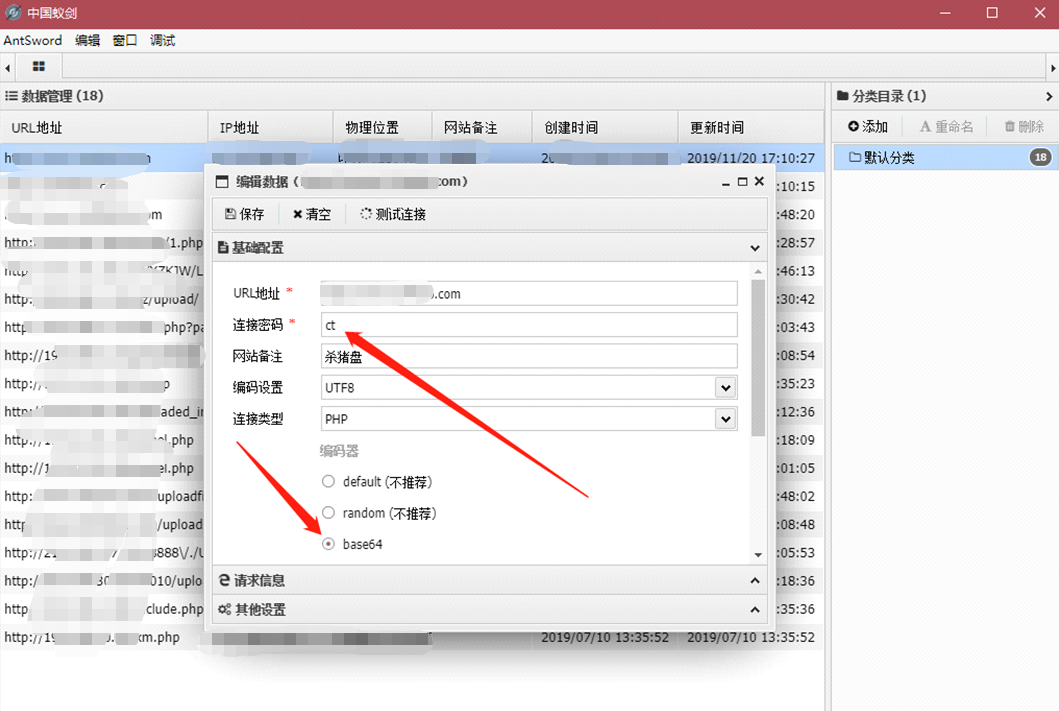Viewport: 1059px width, 711px height.
Task: Open the 编辑 menu
Action: (x=87, y=41)
